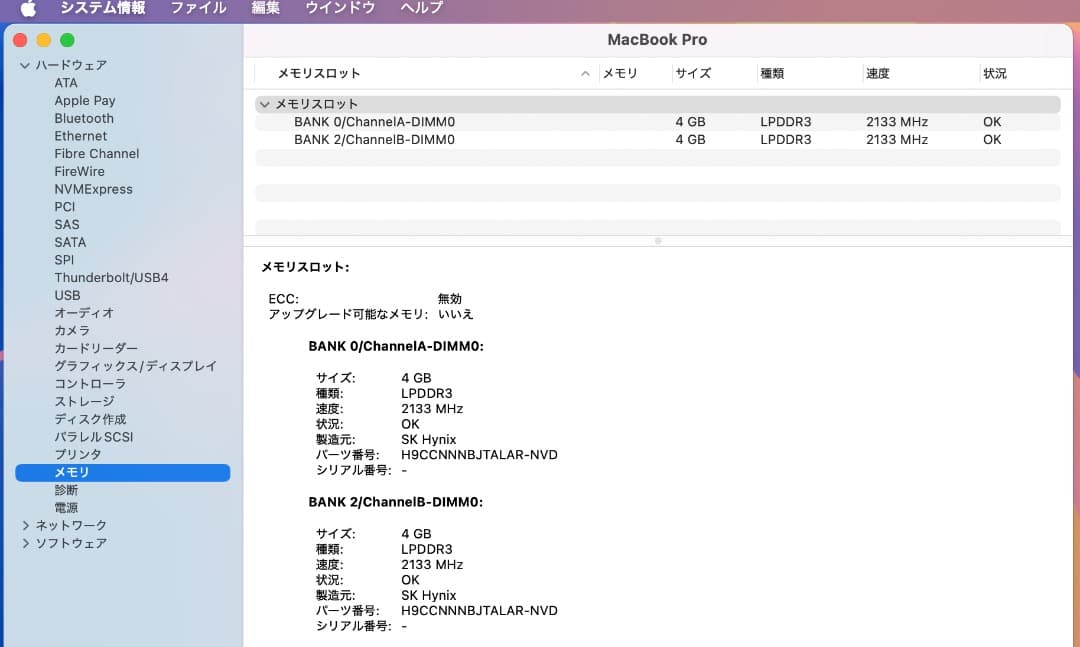
Task: Open the ファイル menu
Action: (x=198, y=9)
